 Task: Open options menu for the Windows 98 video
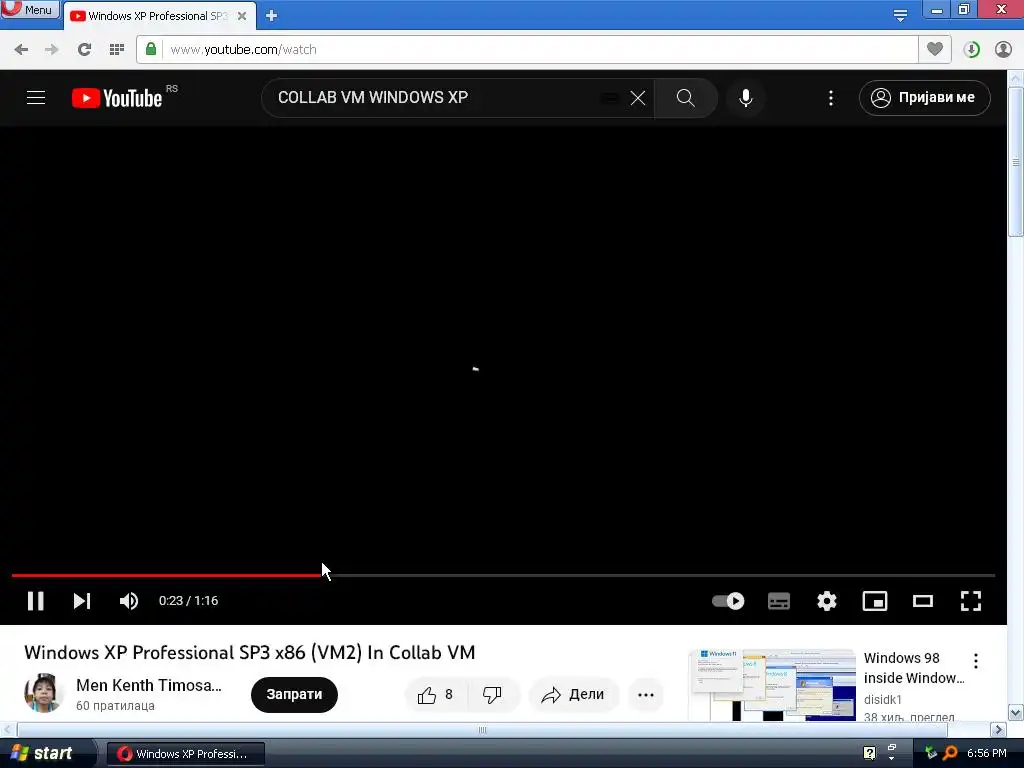click(976, 661)
